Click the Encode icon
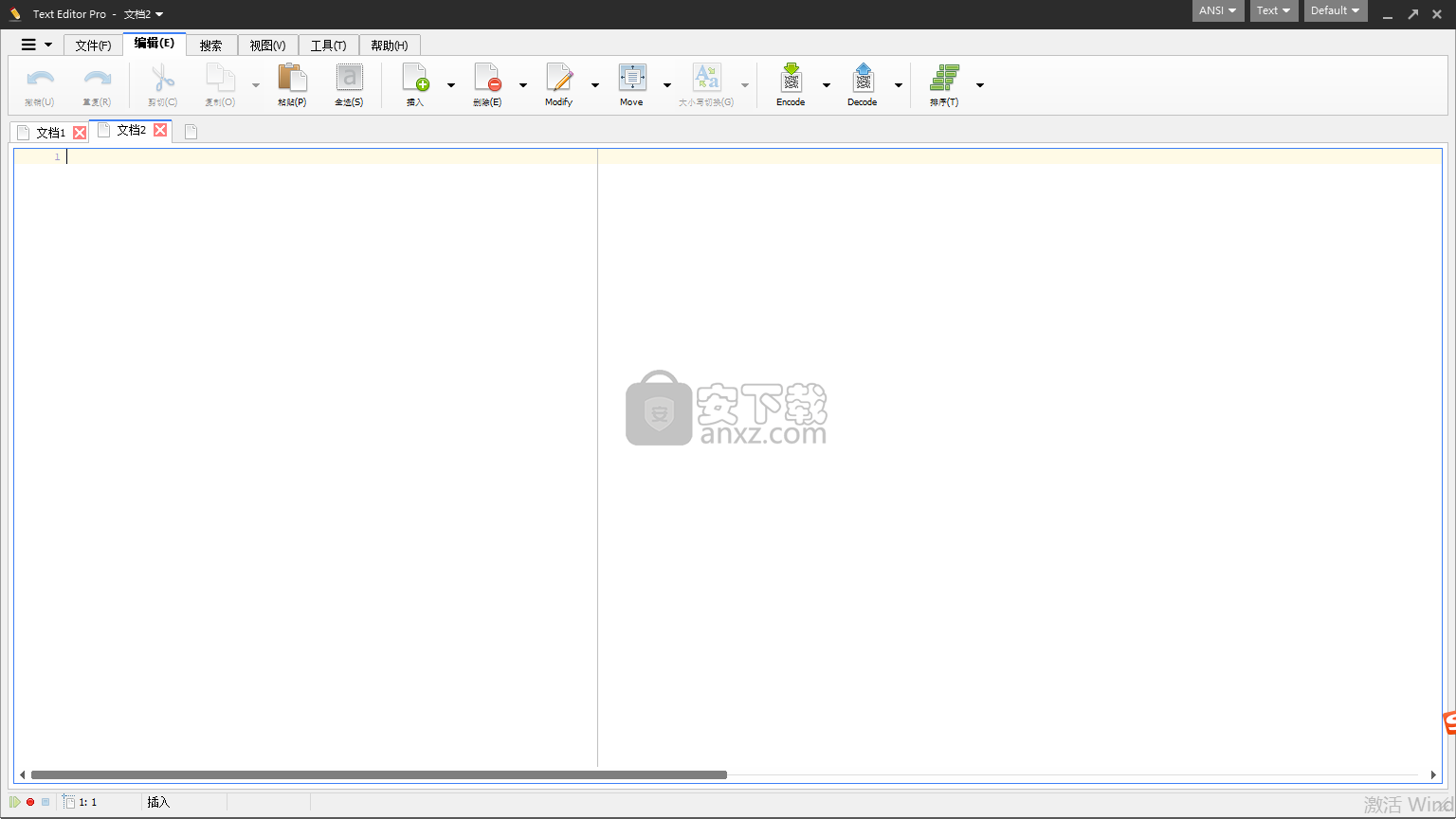Image resolution: width=1456 pixels, height=819 pixels. [791, 78]
